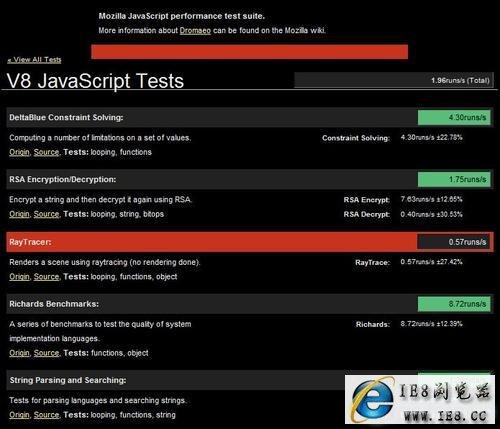Open Source link under RSA test

[x=46, y=214]
